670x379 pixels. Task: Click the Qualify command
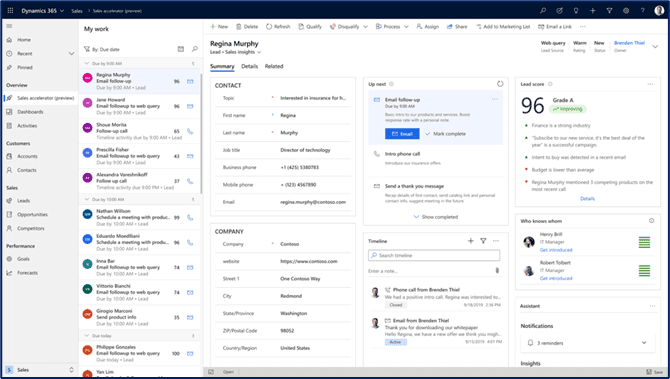click(310, 26)
